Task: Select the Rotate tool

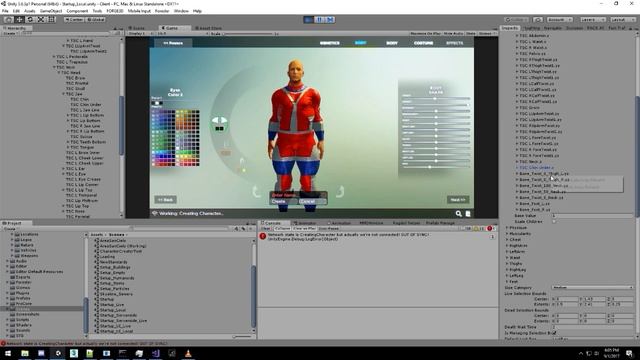Action: pyautogui.click(x=30, y=20)
